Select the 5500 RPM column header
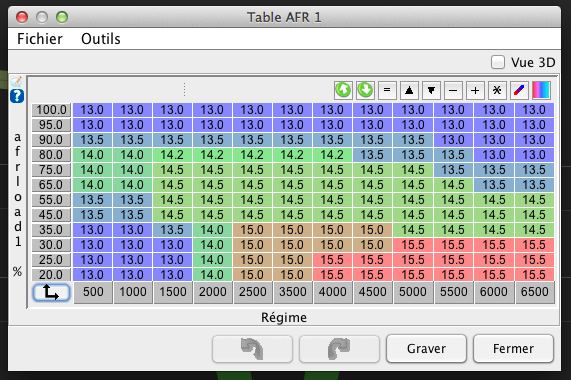This screenshot has height=380, width=571. 453,292
